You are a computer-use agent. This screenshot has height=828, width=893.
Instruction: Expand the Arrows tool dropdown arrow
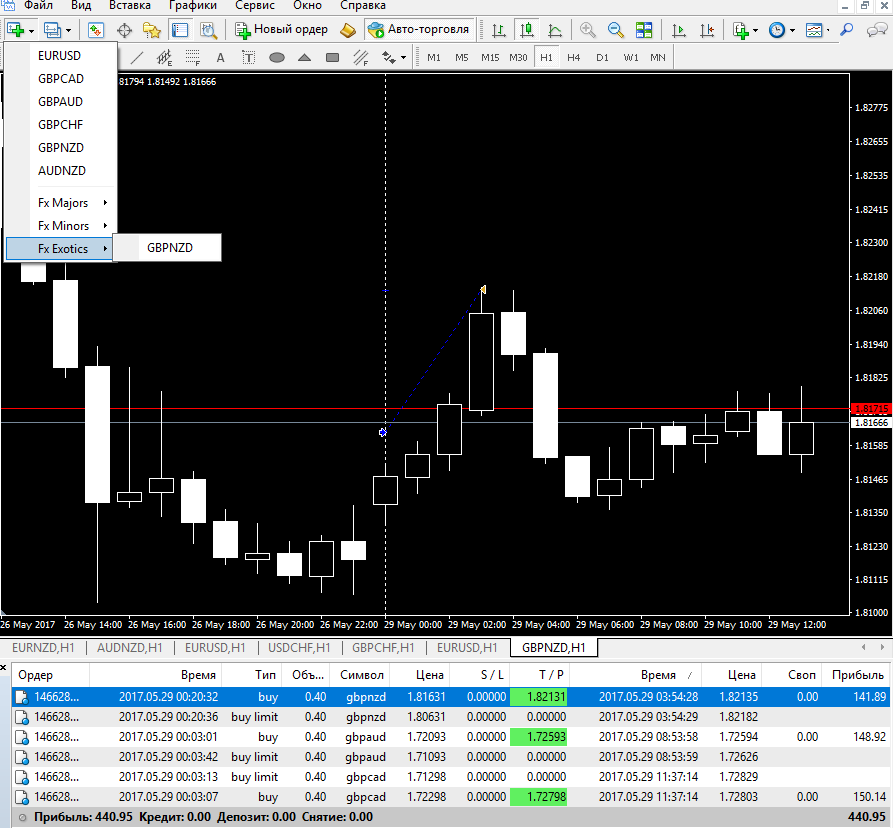pyautogui.click(x=403, y=58)
